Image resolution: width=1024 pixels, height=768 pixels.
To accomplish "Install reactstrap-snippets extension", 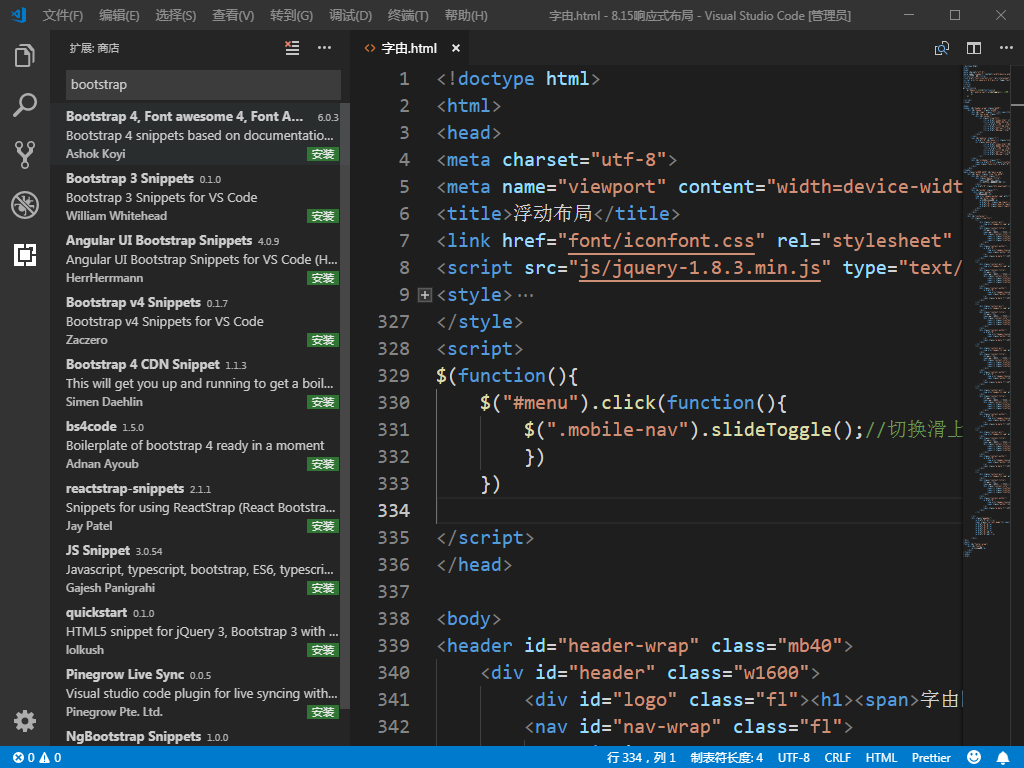I will (x=323, y=526).
